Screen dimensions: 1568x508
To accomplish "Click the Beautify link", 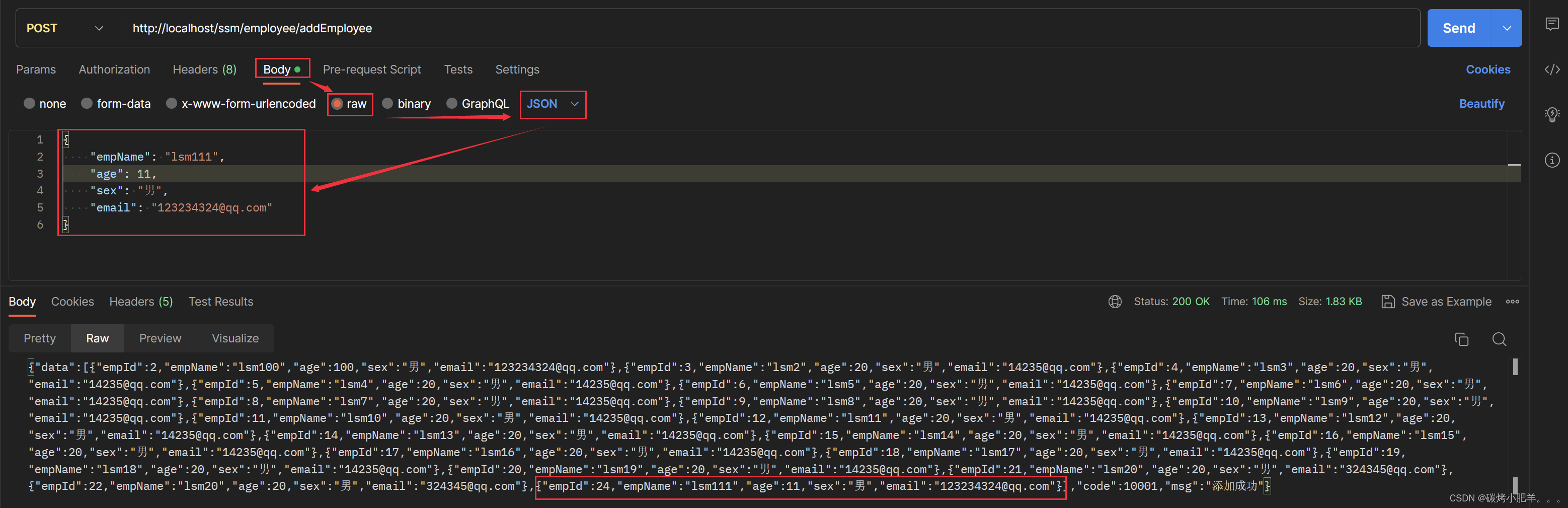I will coord(1481,104).
